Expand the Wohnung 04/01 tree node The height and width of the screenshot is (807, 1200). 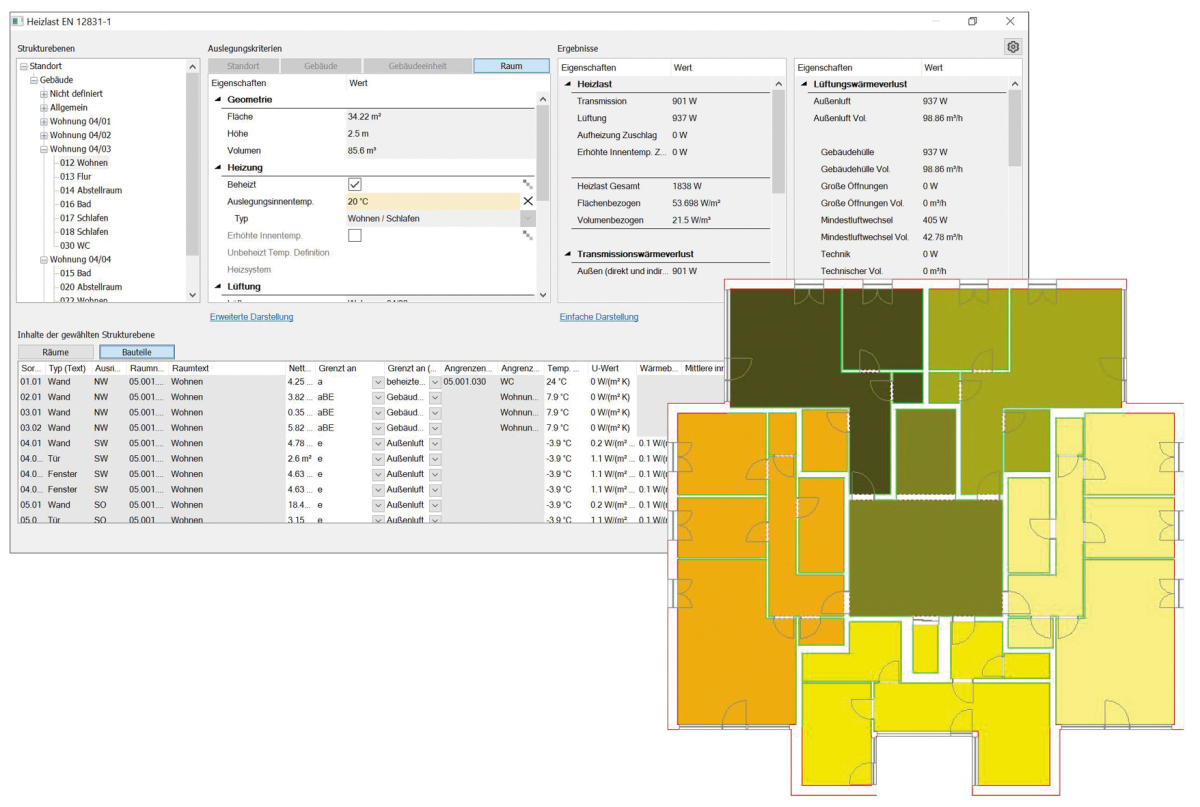tap(44, 122)
